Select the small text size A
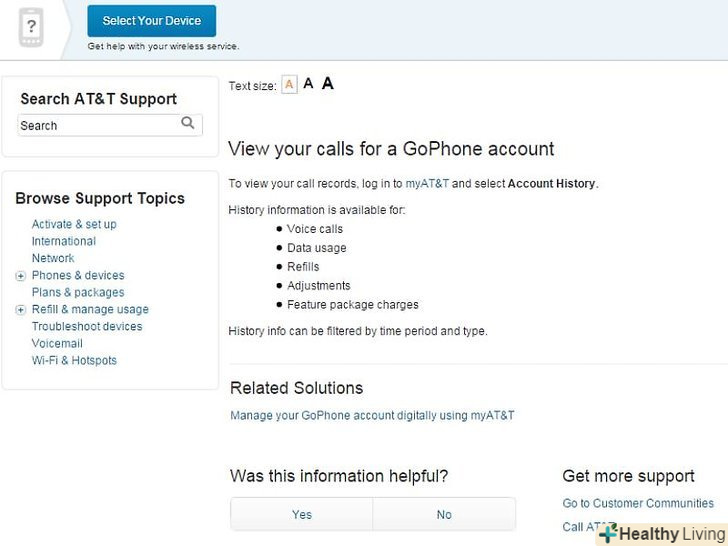The height and width of the screenshot is (546, 728). tap(289, 85)
